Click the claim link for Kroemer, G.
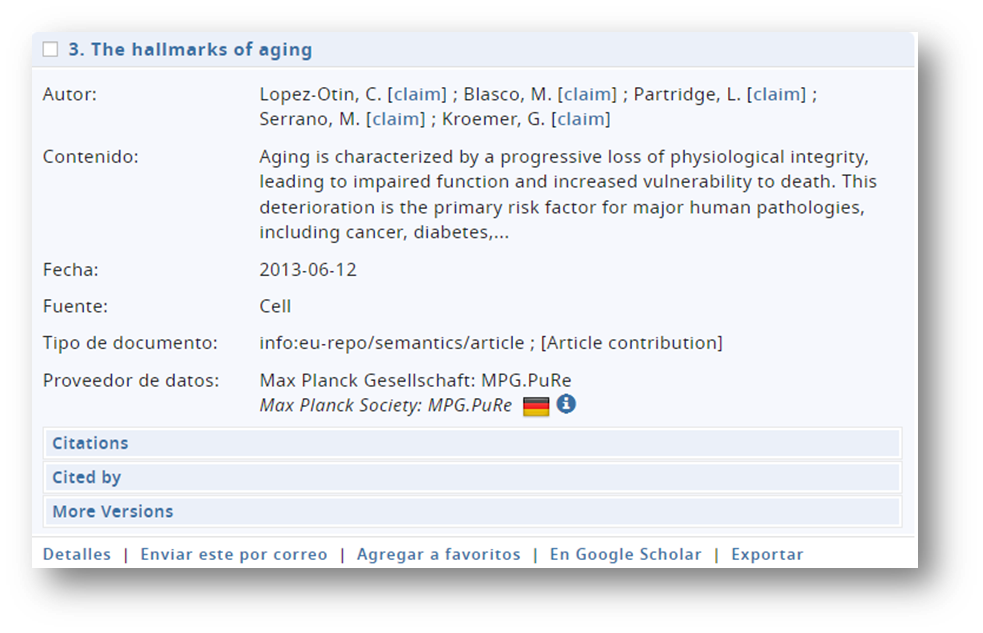Screen dimensions: 983x633 click(x=581, y=119)
